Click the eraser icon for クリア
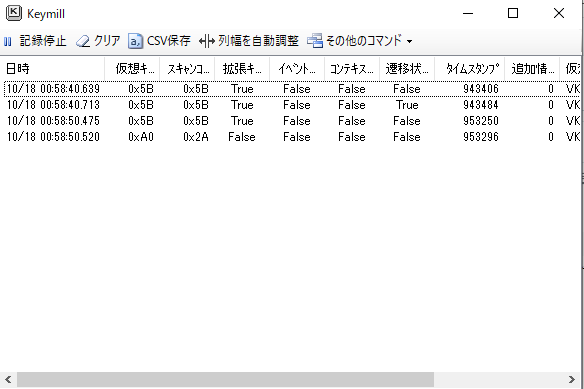The image size is (584, 389). [83, 41]
